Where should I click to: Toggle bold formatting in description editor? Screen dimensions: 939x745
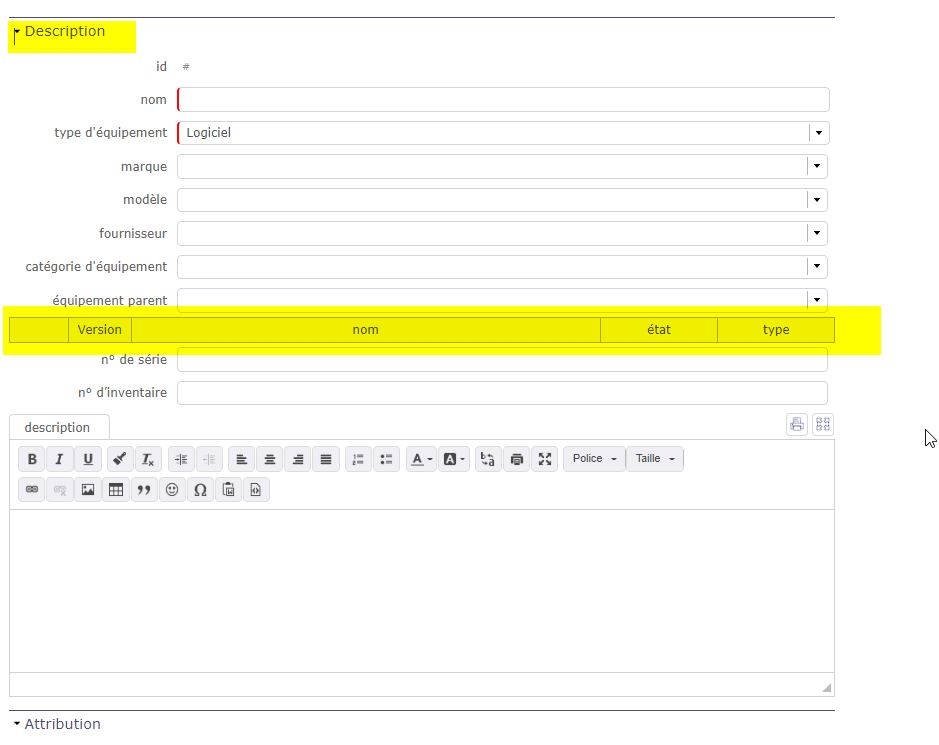[32, 459]
